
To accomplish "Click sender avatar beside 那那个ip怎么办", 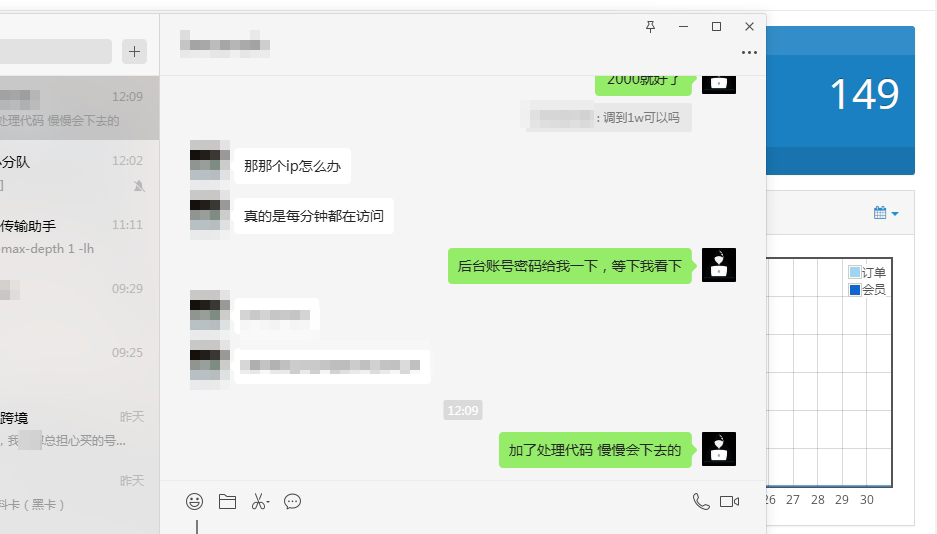I will coord(210,160).
